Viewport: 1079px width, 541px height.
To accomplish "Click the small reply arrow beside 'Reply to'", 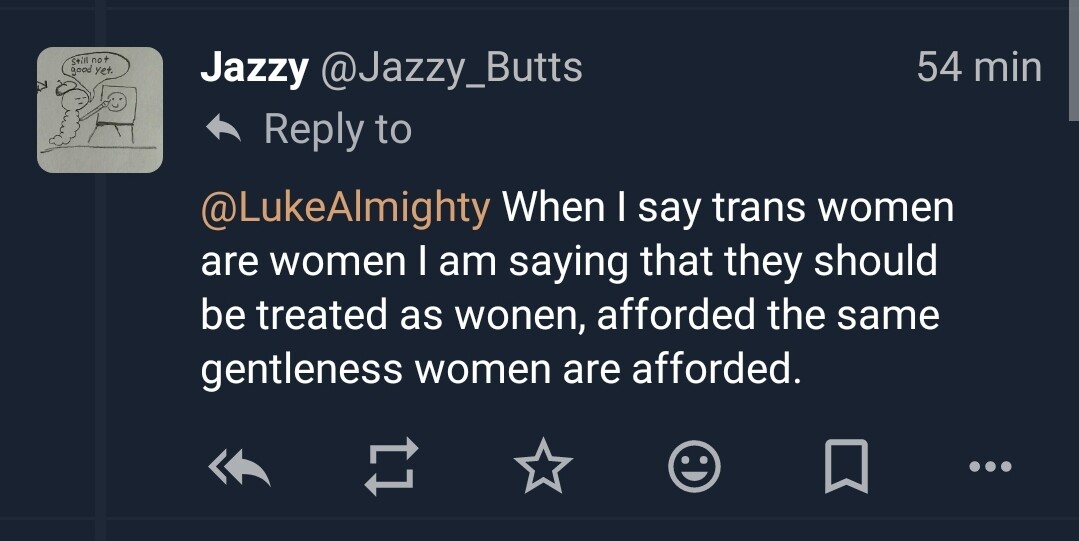I will tap(224, 127).
